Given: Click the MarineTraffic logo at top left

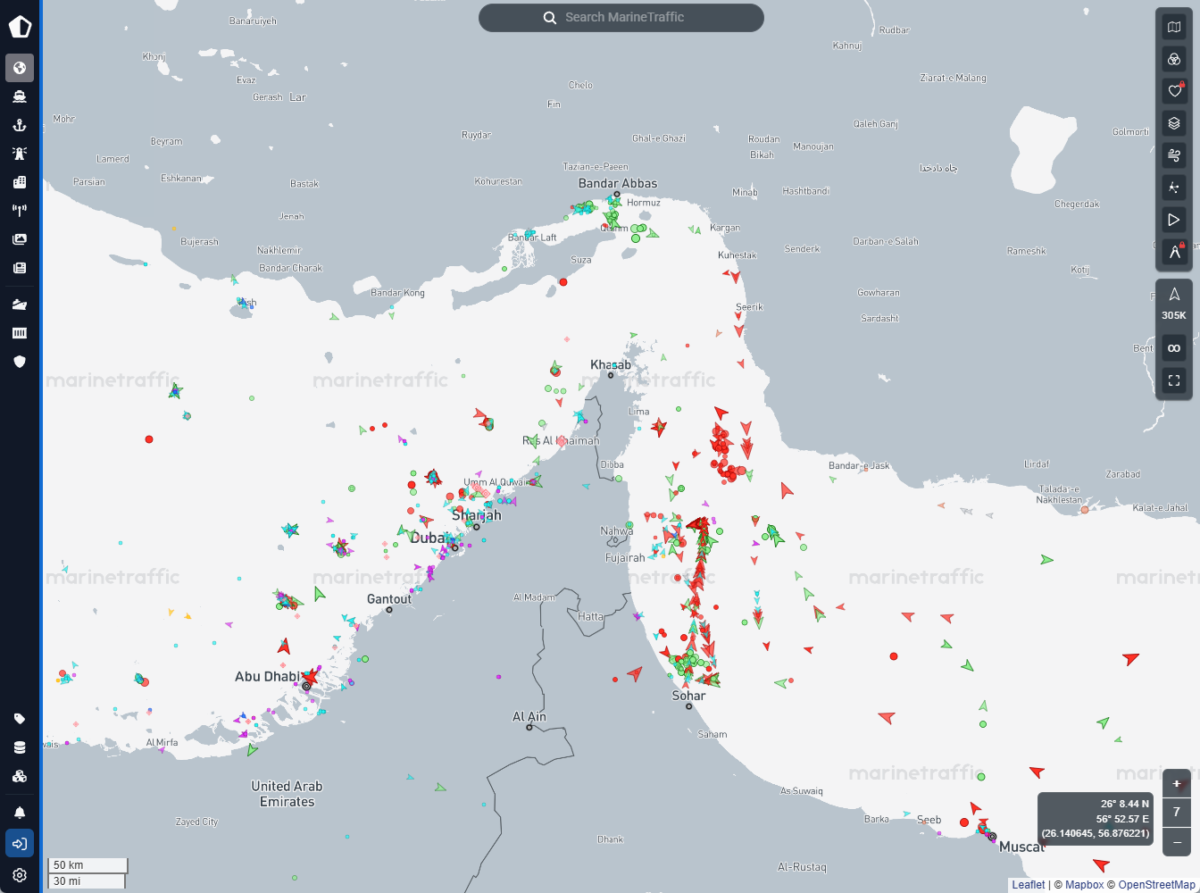Looking at the screenshot, I should point(19,27).
